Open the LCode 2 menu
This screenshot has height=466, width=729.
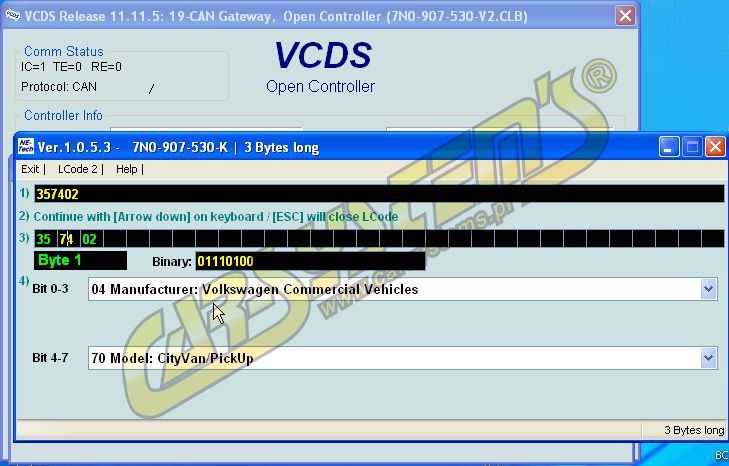tap(78, 169)
